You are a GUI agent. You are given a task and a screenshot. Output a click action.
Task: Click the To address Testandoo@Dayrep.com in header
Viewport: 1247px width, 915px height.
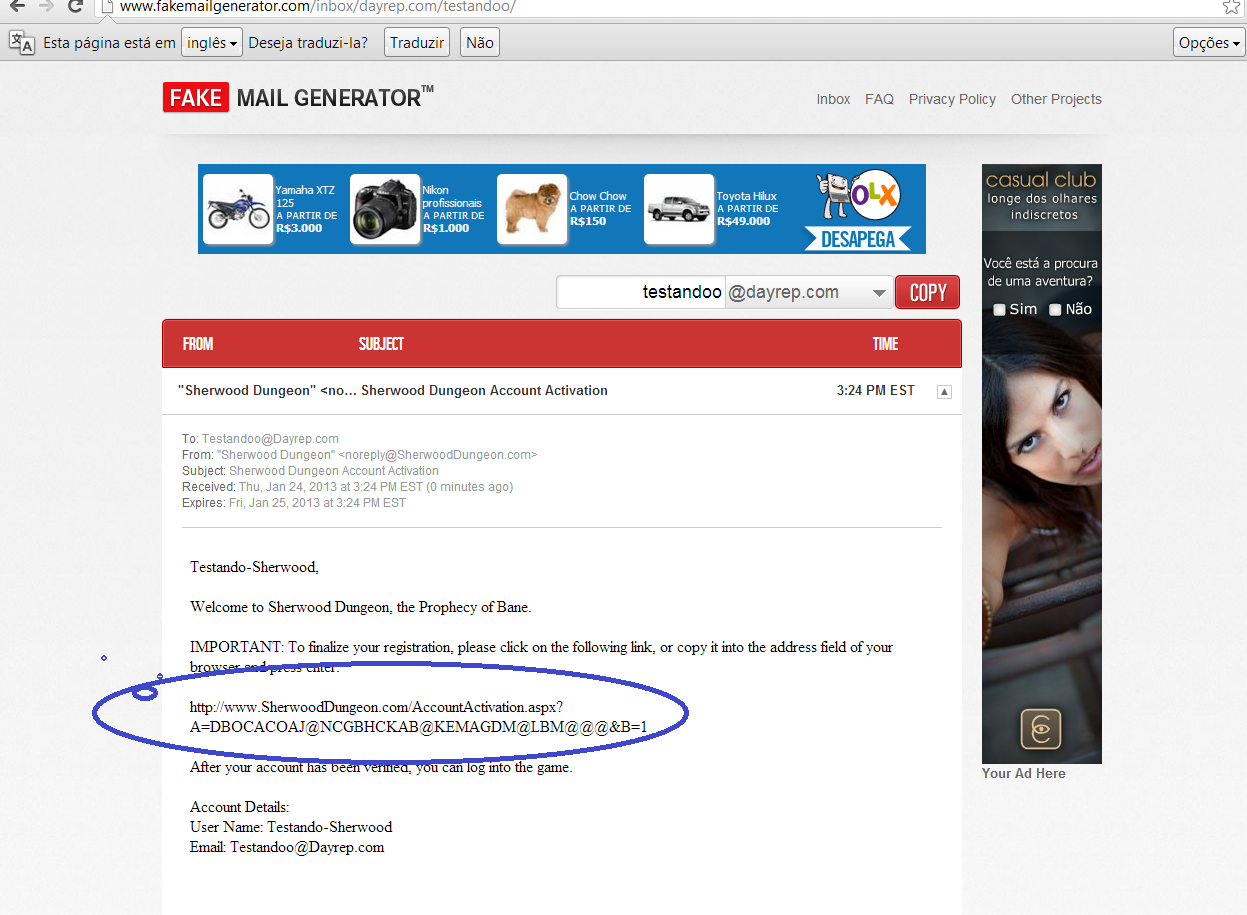pos(270,439)
